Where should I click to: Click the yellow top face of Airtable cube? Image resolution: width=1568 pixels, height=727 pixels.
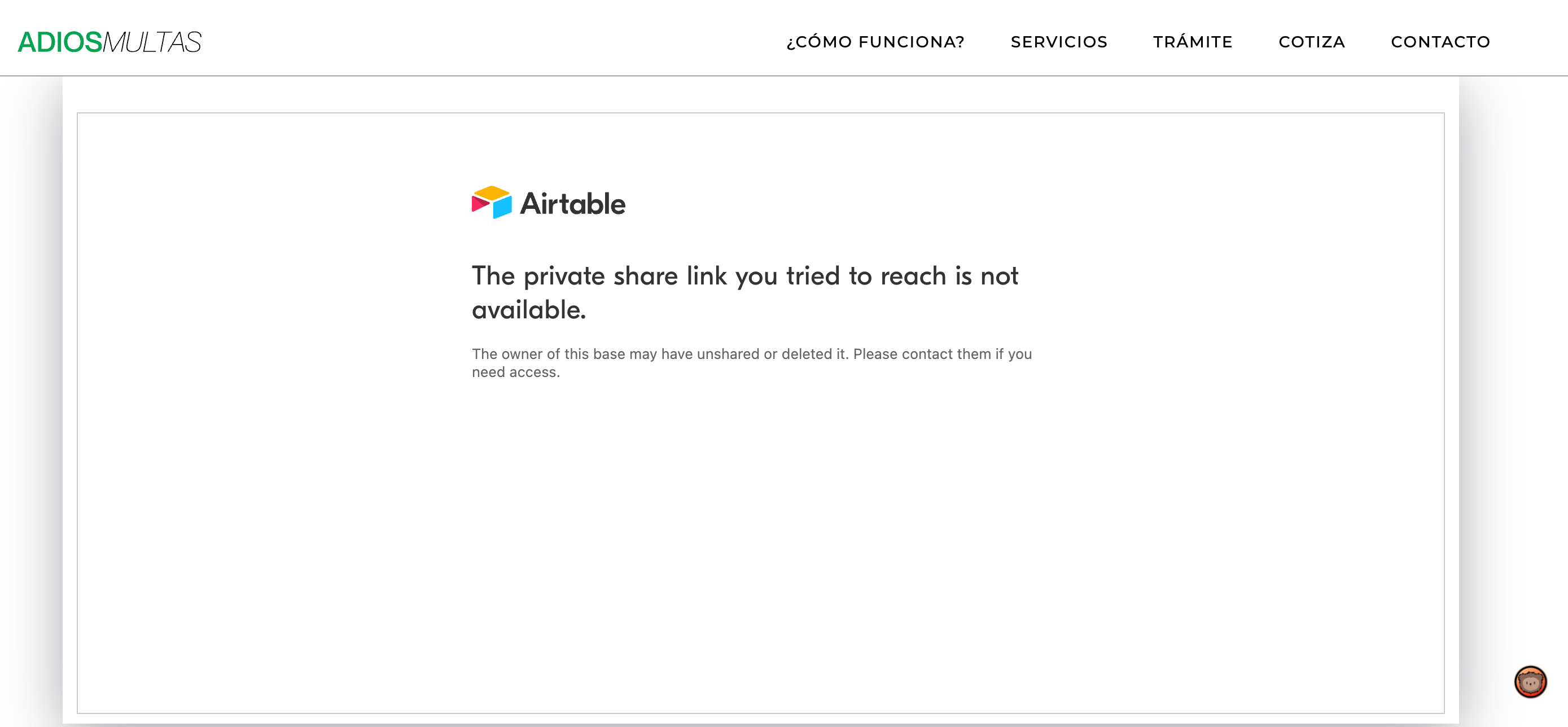(492, 192)
